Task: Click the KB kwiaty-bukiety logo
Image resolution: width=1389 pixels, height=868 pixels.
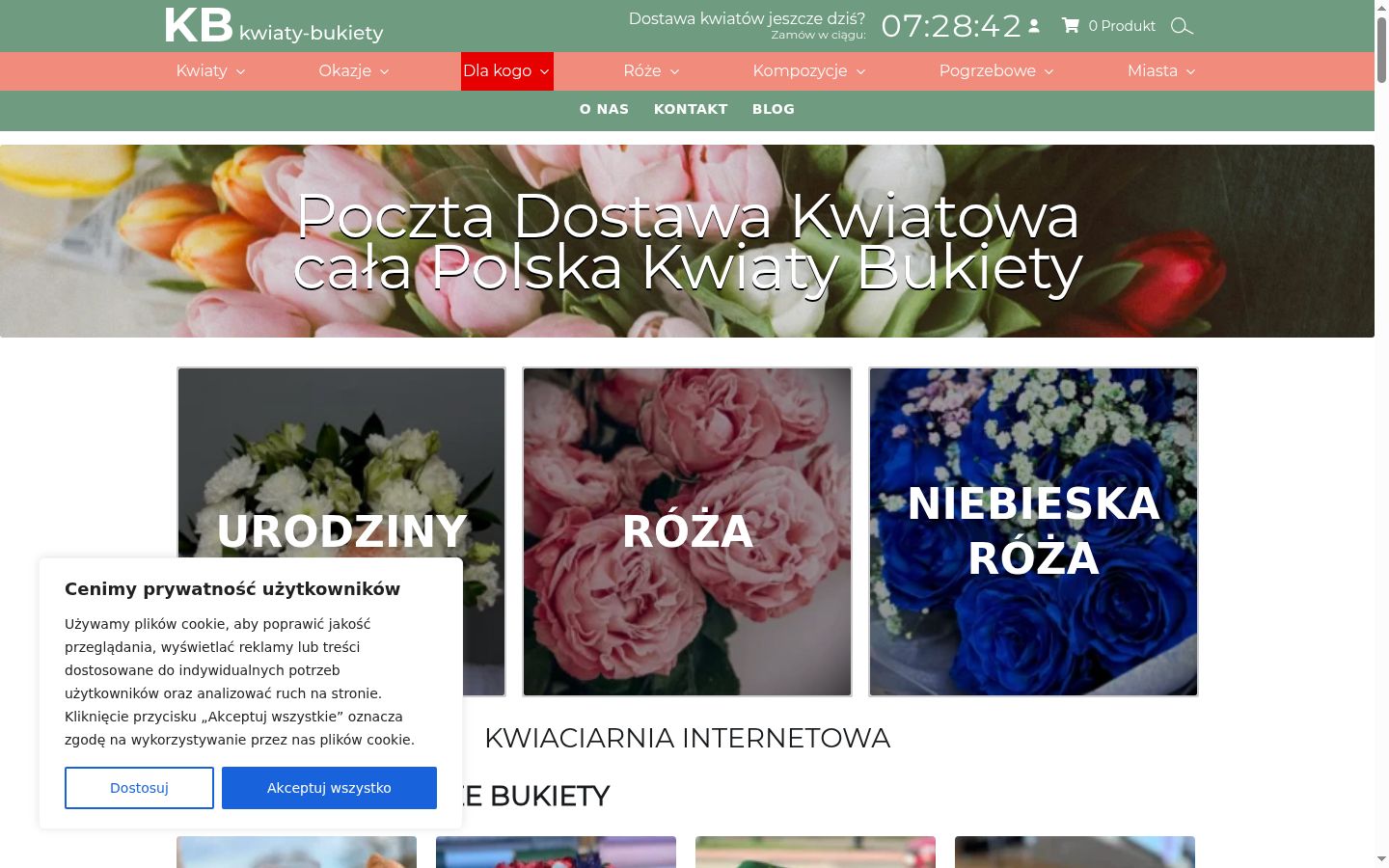Action: 274,26
